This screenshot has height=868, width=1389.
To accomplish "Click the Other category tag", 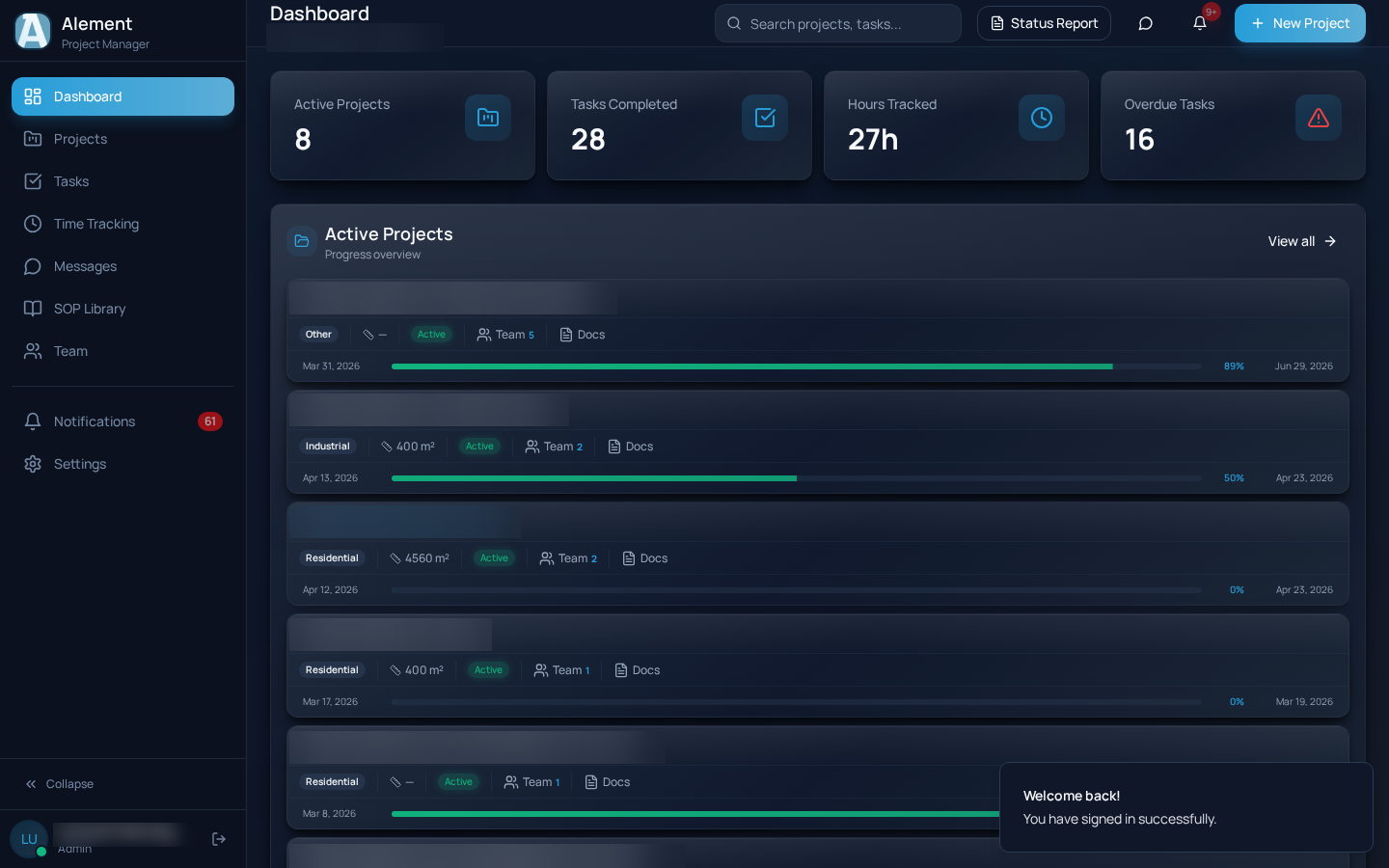I will 318,335.
